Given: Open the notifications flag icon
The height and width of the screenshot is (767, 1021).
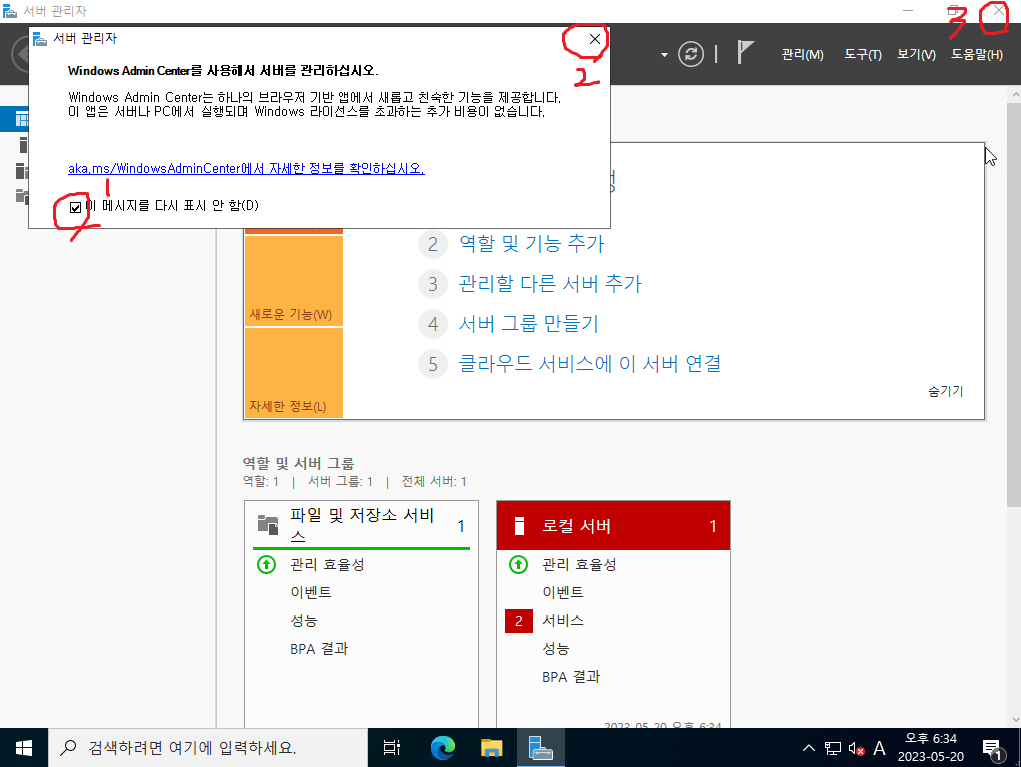Looking at the screenshot, I should coord(745,52).
